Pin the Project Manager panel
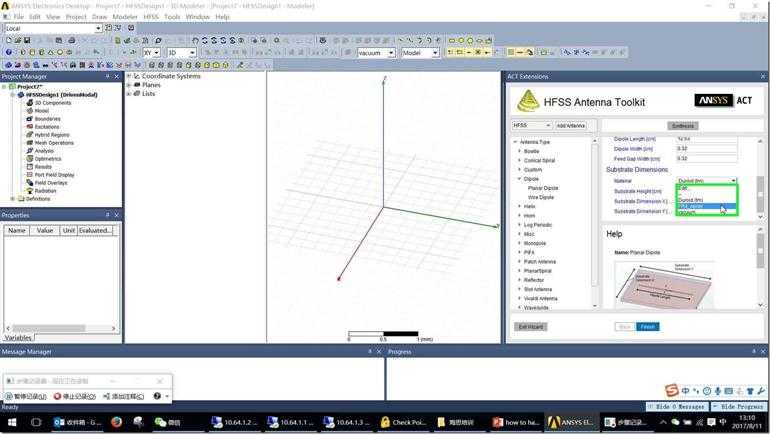Image resolution: width=770 pixels, height=434 pixels. point(108,77)
